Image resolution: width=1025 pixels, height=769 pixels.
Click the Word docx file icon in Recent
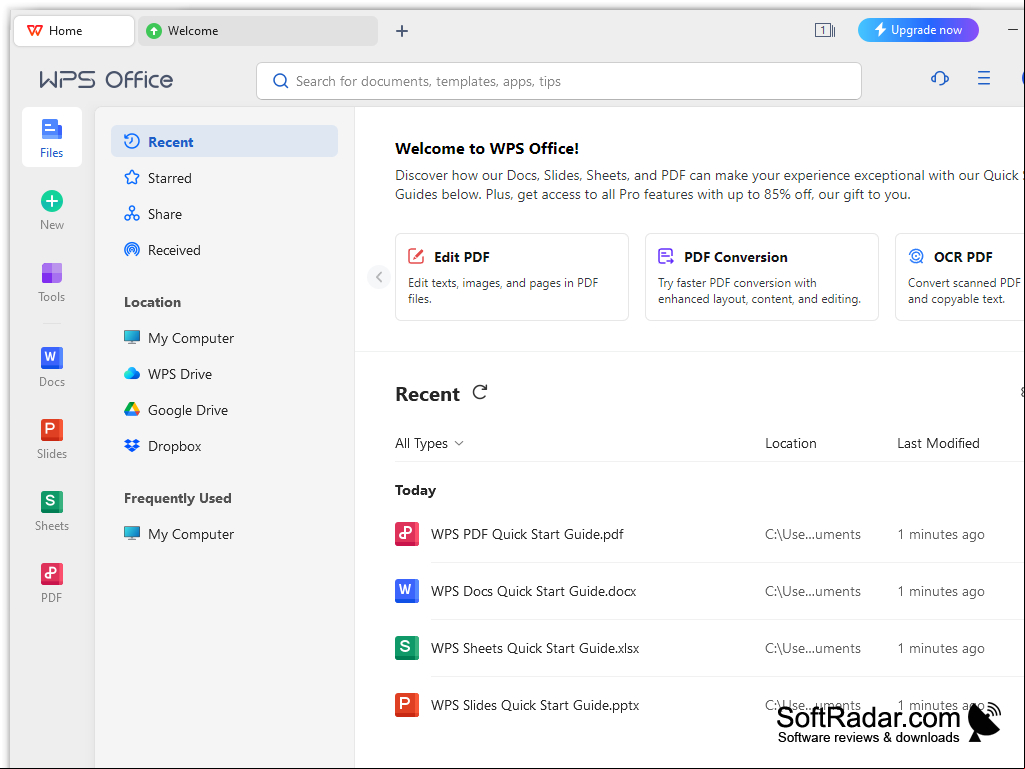(x=407, y=590)
